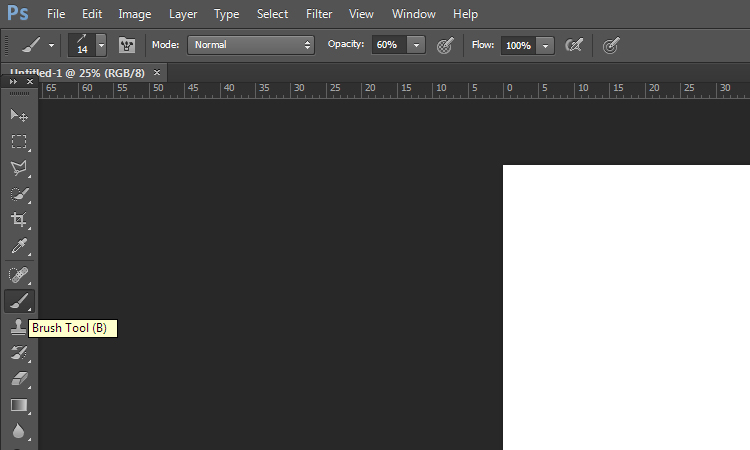Open the Image menu
Viewport: 750px width, 450px height.
point(135,14)
